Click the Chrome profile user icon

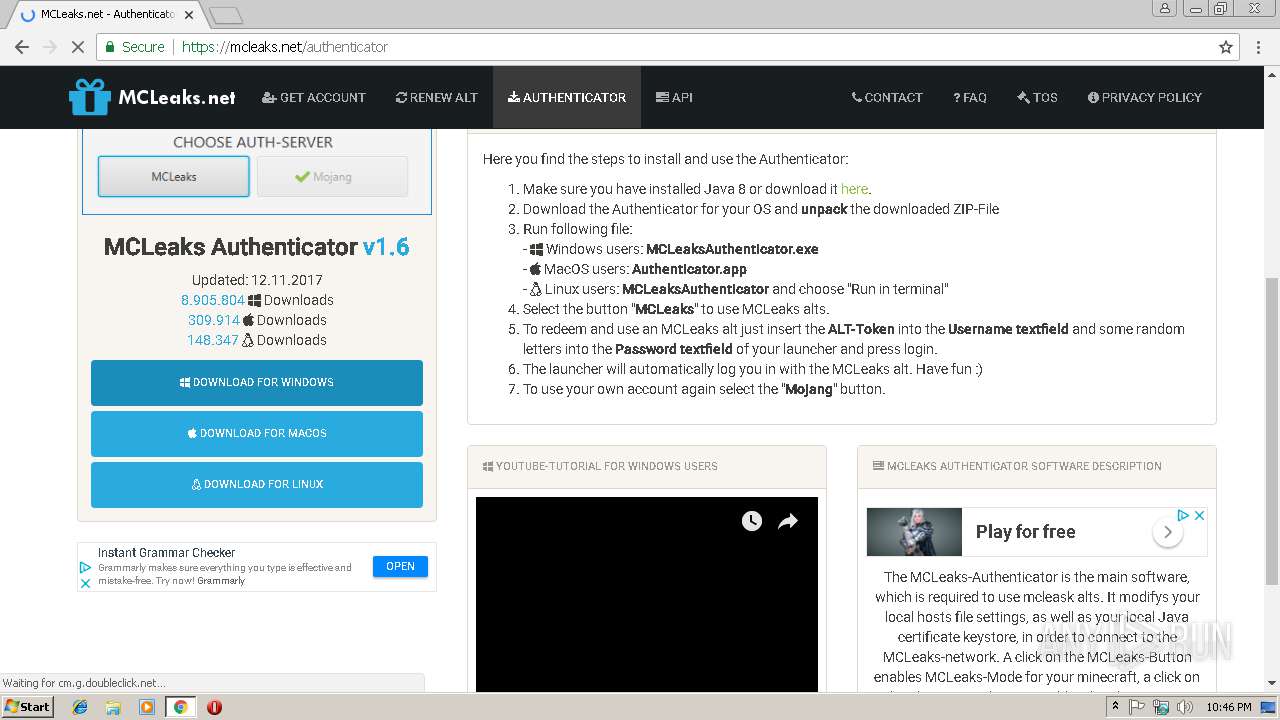pos(1165,8)
